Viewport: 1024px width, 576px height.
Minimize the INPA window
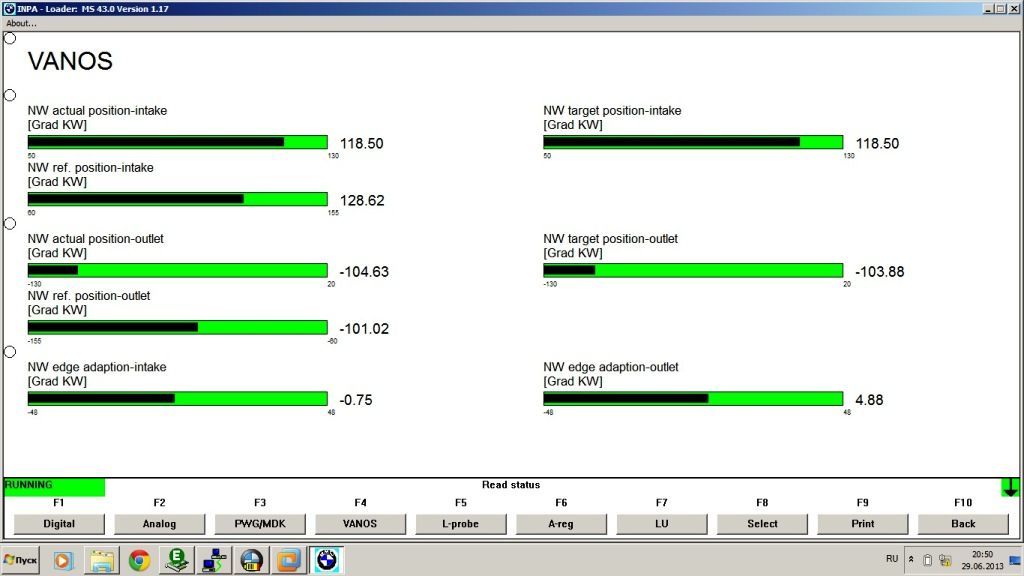(x=988, y=8)
